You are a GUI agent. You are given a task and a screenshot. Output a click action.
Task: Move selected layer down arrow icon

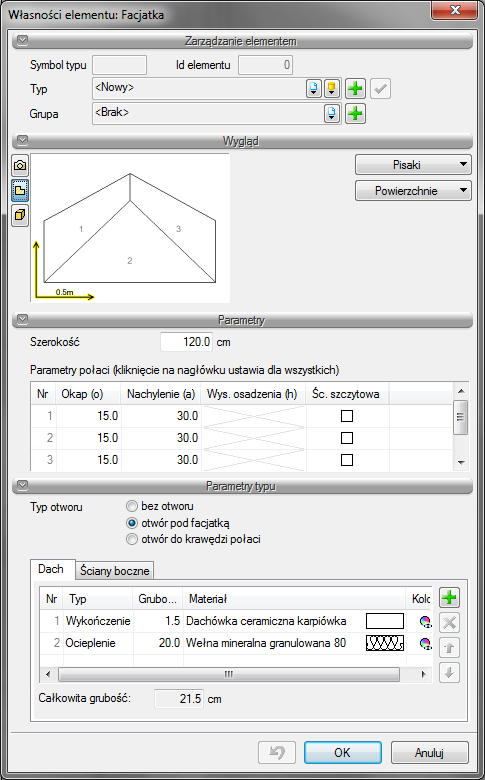click(449, 673)
